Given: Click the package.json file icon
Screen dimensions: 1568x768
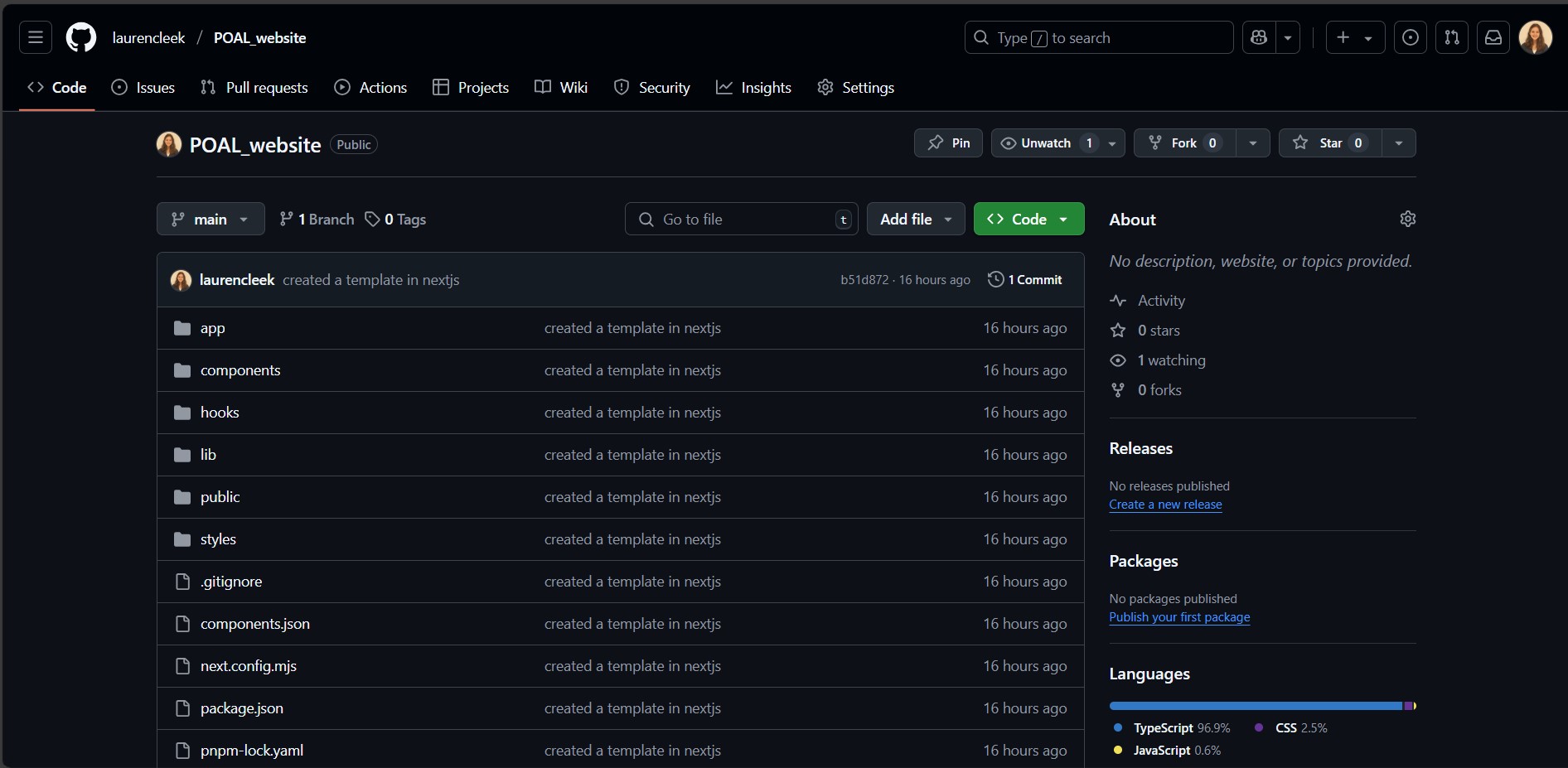Looking at the screenshot, I should (x=183, y=708).
